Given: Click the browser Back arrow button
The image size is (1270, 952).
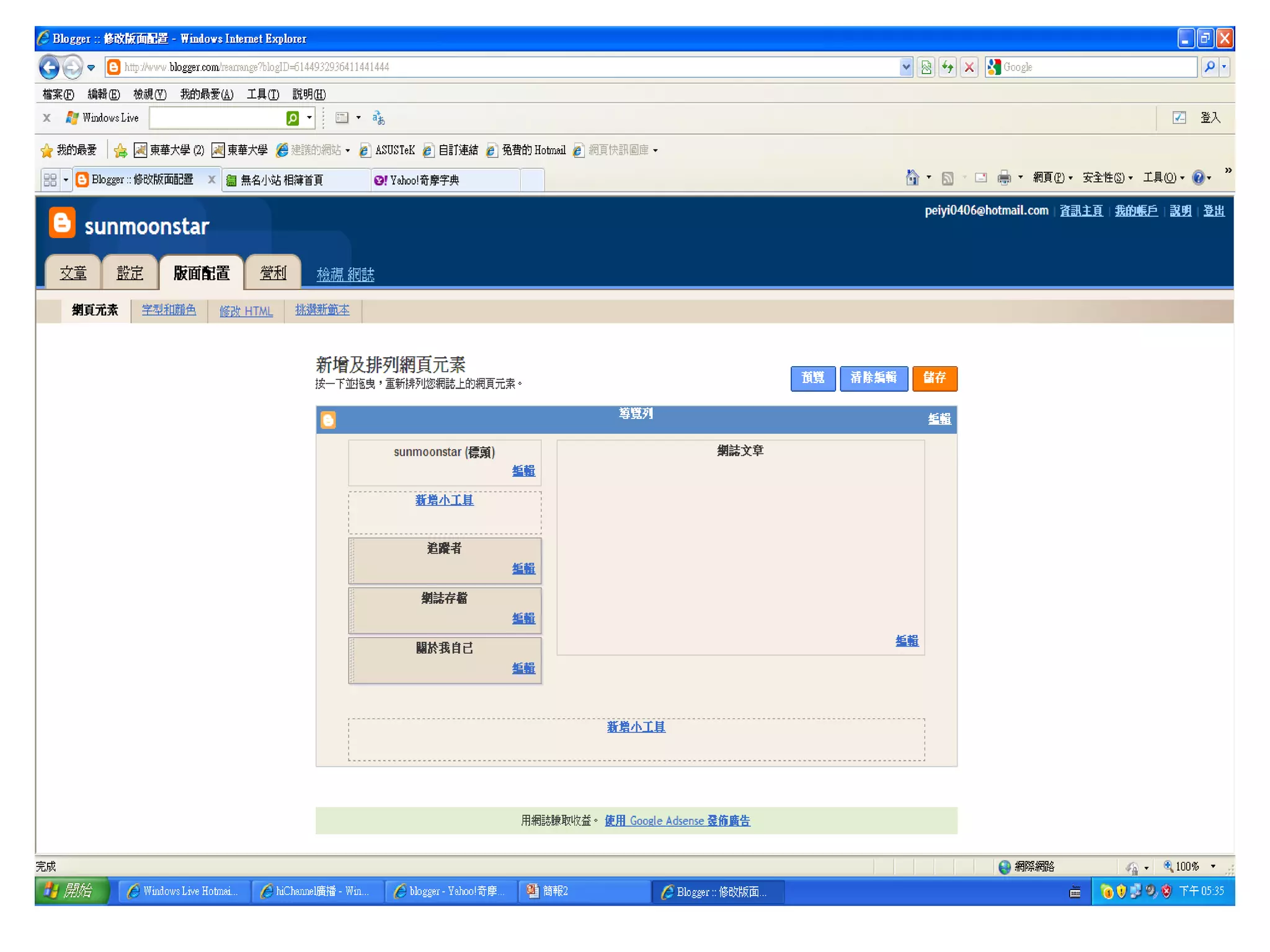Looking at the screenshot, I should [49, 67].
